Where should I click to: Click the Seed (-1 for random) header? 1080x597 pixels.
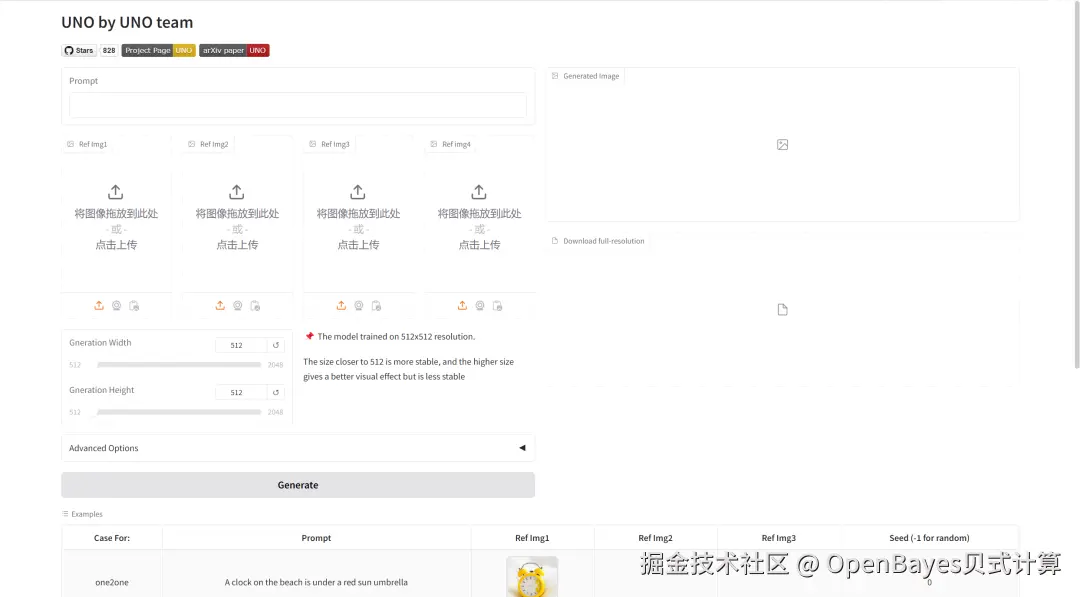(x=929, y=538)
